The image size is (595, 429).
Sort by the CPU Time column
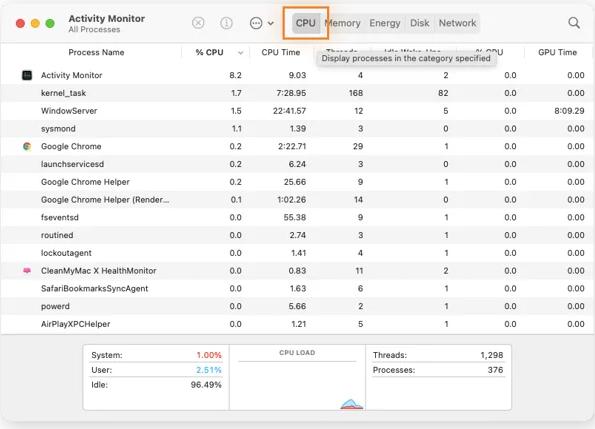point(281,52)
